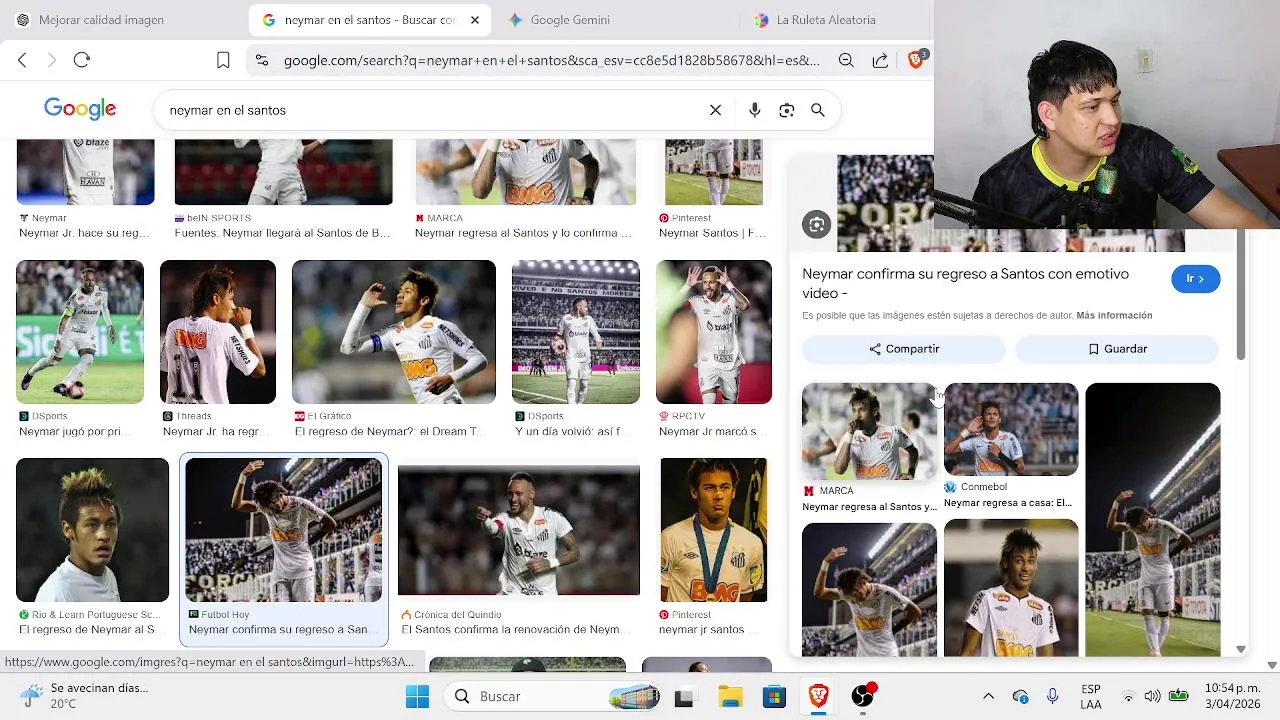Click the microphone icon in system tray
The width and height of the screenshot is (1280, 720).
point(1052,696)
